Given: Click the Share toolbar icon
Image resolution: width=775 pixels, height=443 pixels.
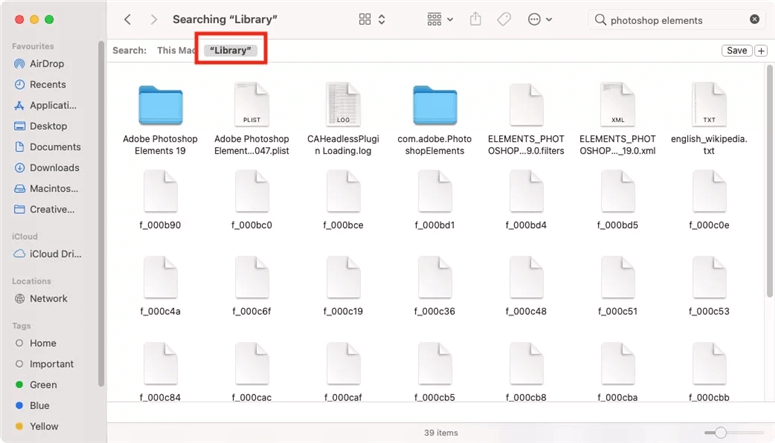Looking at the screenshot, I should (475, 19).
